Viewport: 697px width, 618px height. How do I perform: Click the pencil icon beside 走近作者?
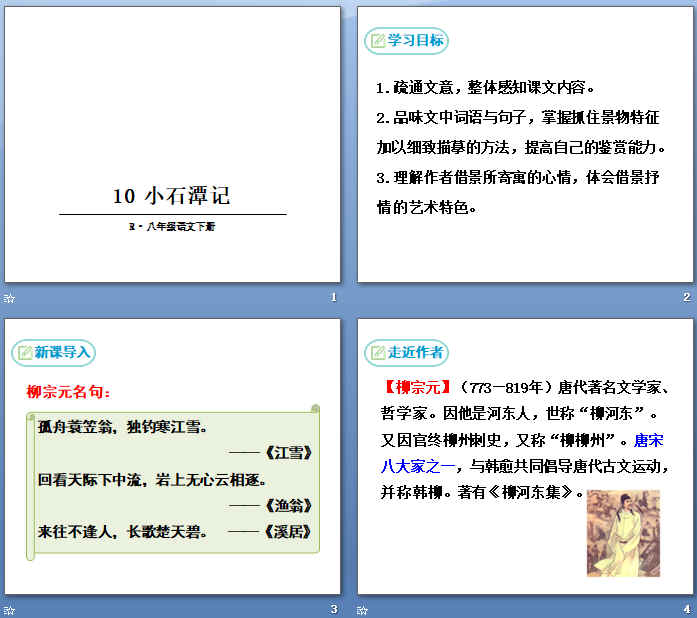[x=378, y=352]
